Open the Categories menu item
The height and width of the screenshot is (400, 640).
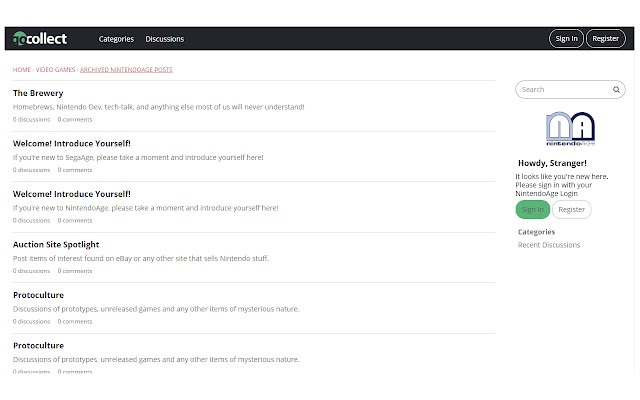[116, 39]
